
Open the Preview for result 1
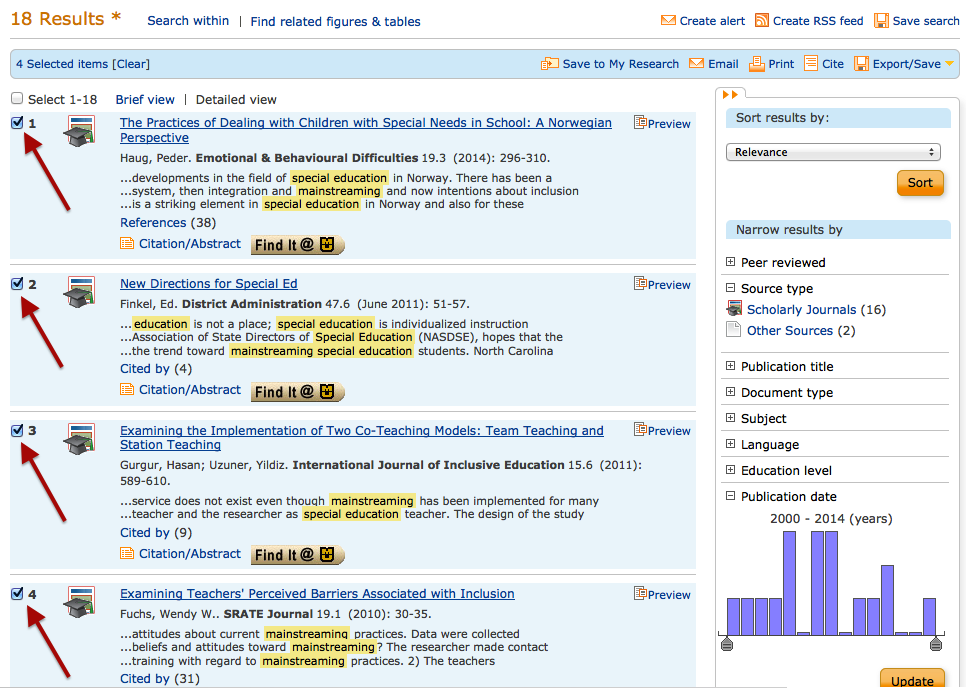coord(662,123)
